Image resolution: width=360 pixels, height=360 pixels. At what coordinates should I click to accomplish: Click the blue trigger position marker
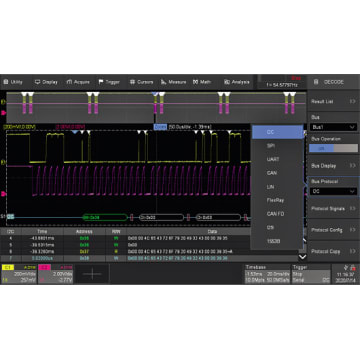click(75, 132)
